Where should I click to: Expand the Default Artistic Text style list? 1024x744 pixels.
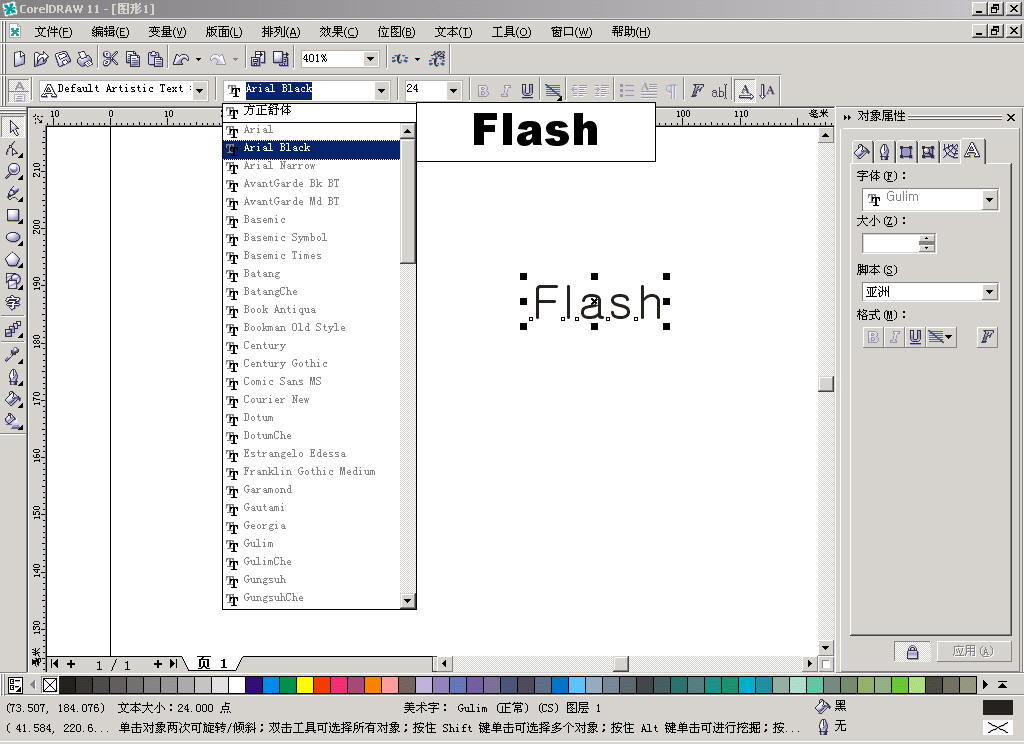pos(200,89)
